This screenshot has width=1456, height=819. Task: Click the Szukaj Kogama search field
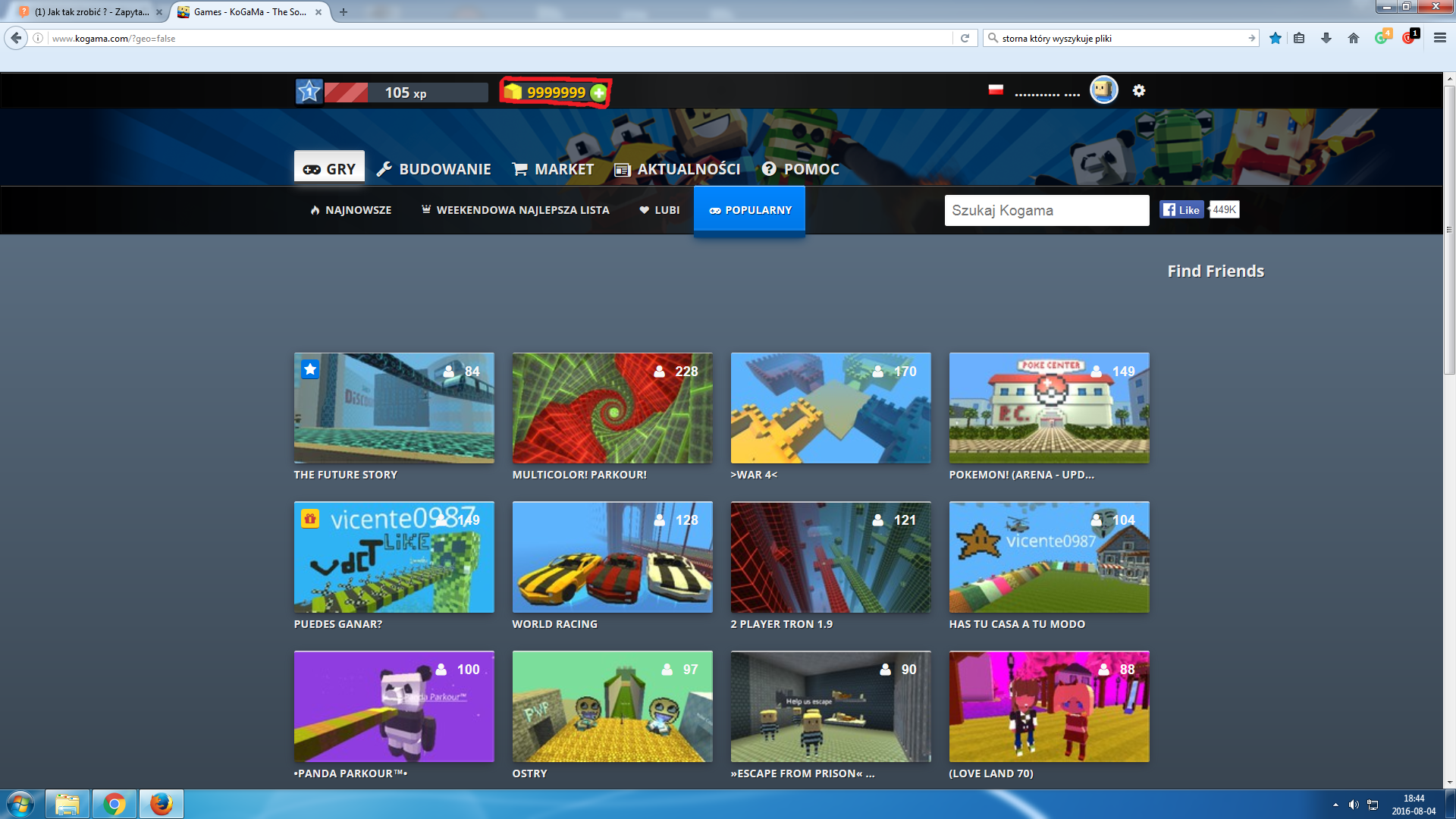pos(1046,210)
